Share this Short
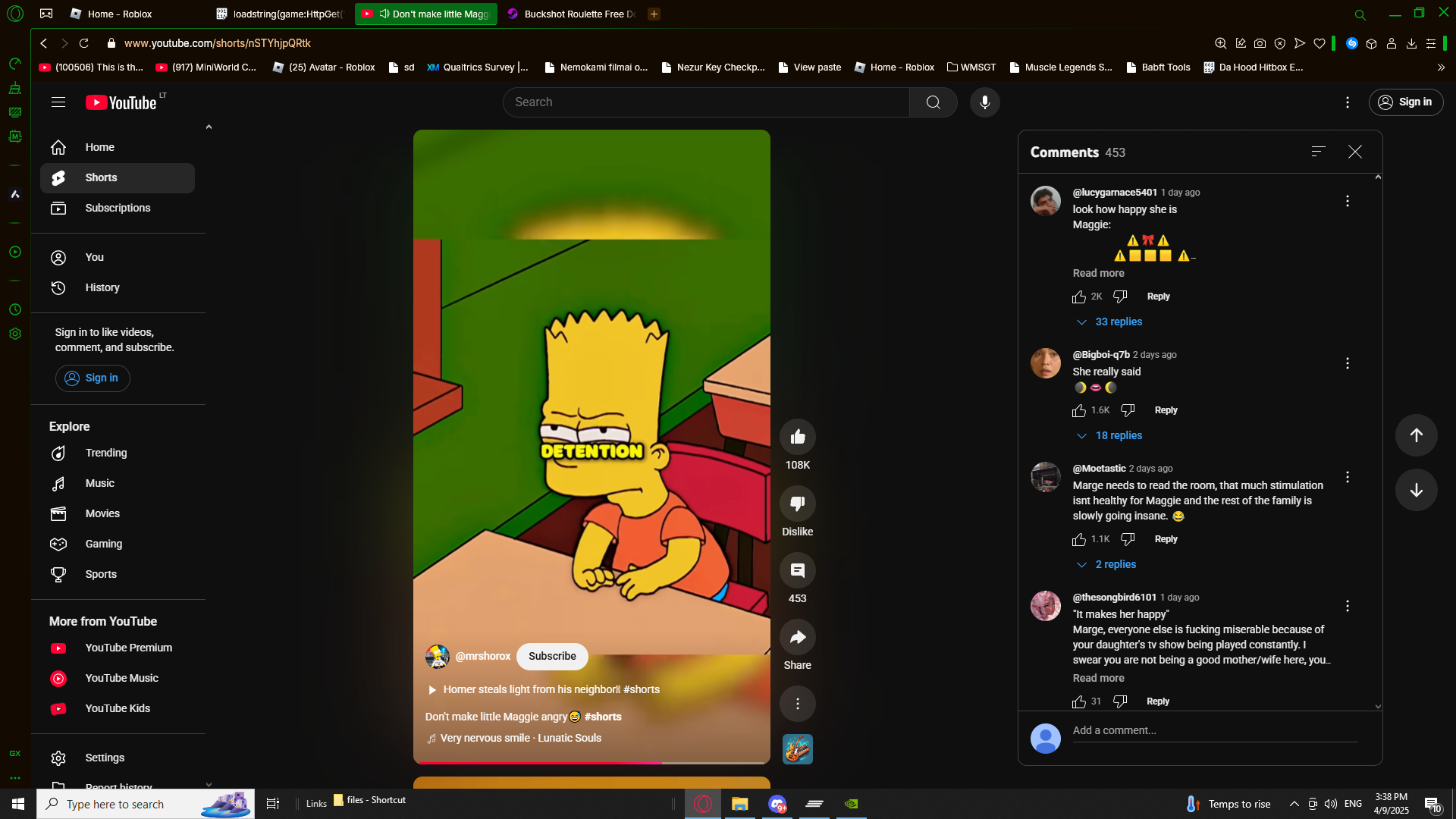The width and height of the screenshot is (1456, 819). [x=798, y=637]
